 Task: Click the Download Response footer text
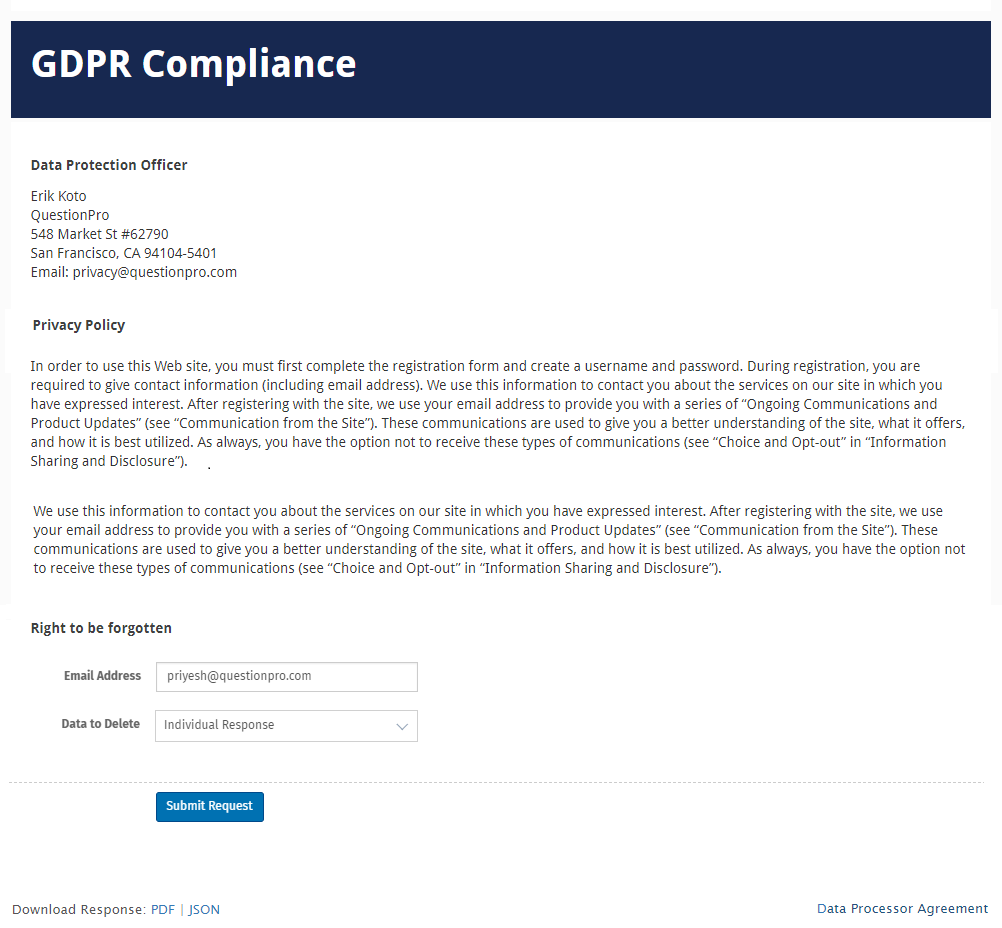pos(74,909)
